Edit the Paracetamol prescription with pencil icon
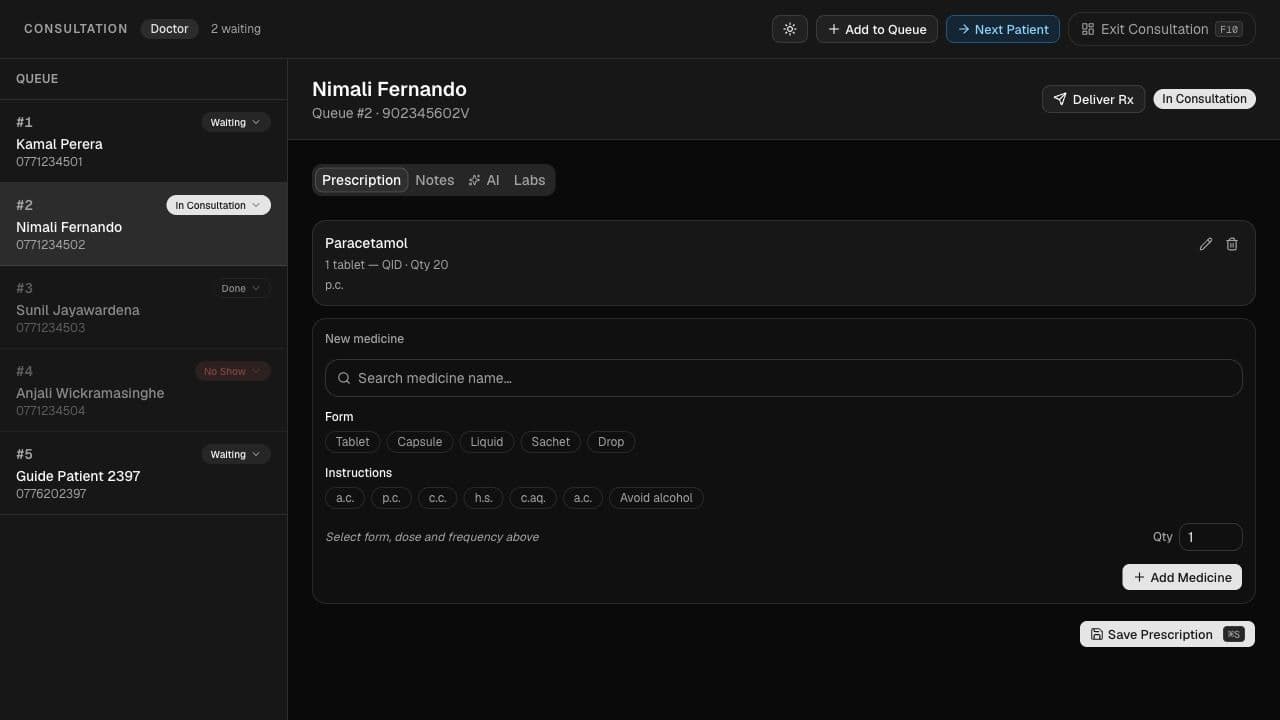 (1206, 244)
